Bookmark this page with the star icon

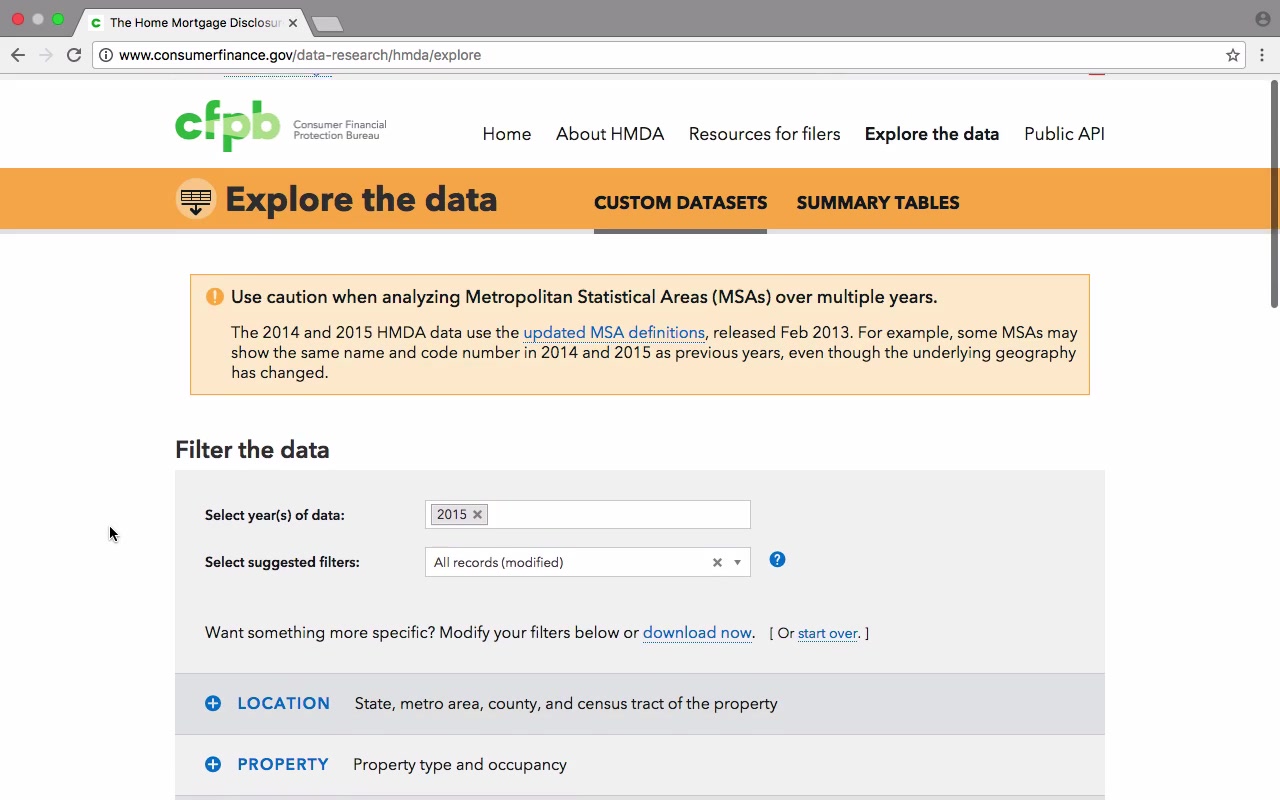(1233, 55)
